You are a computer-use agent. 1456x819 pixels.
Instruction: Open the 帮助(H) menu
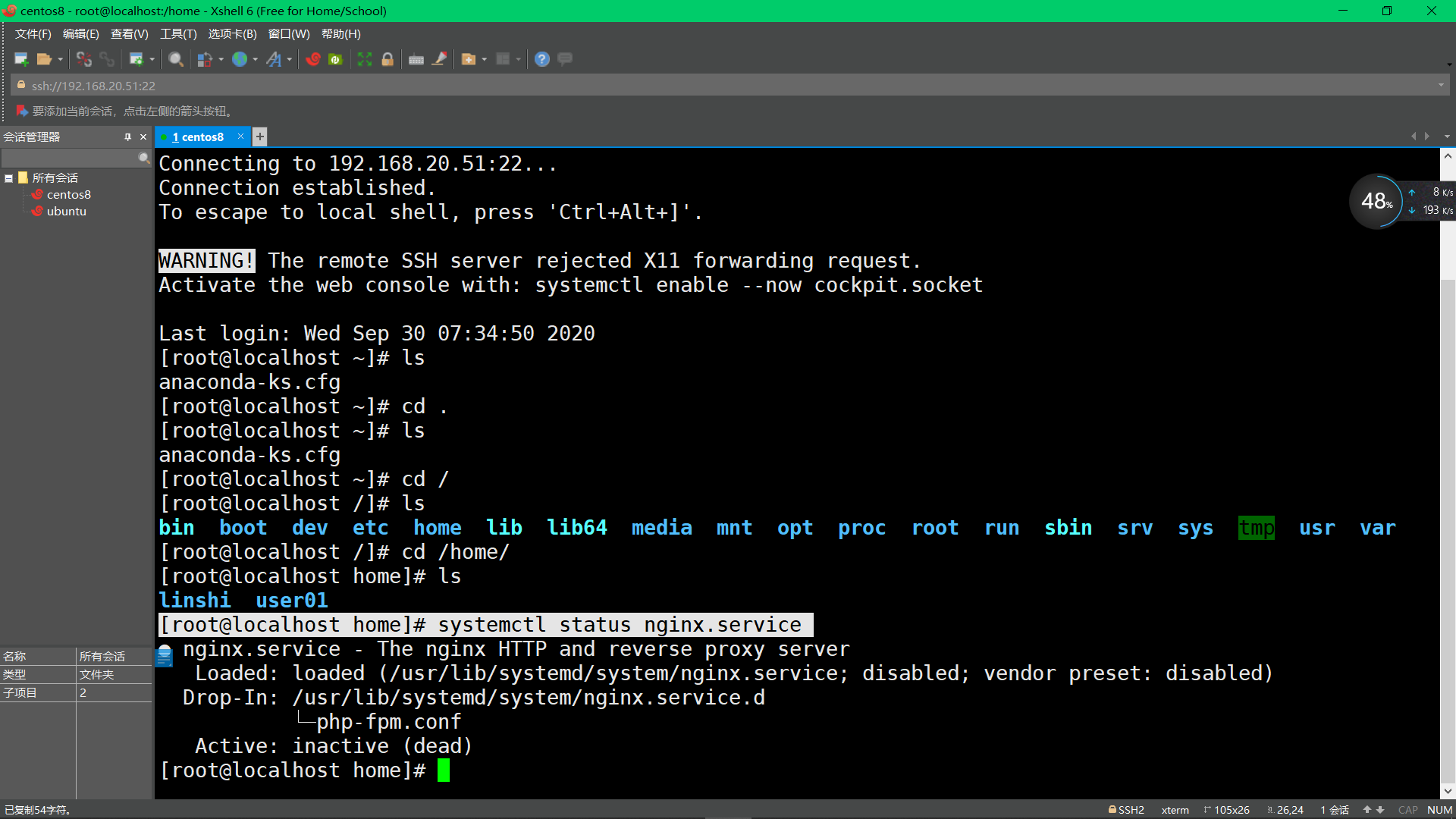tap(341, 34)
